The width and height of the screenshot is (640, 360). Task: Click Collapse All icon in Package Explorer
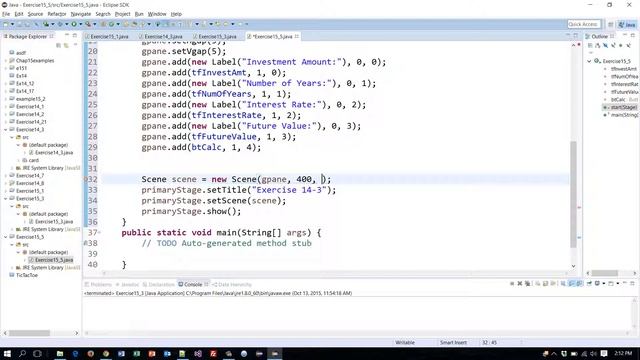(x=58, y=45)
